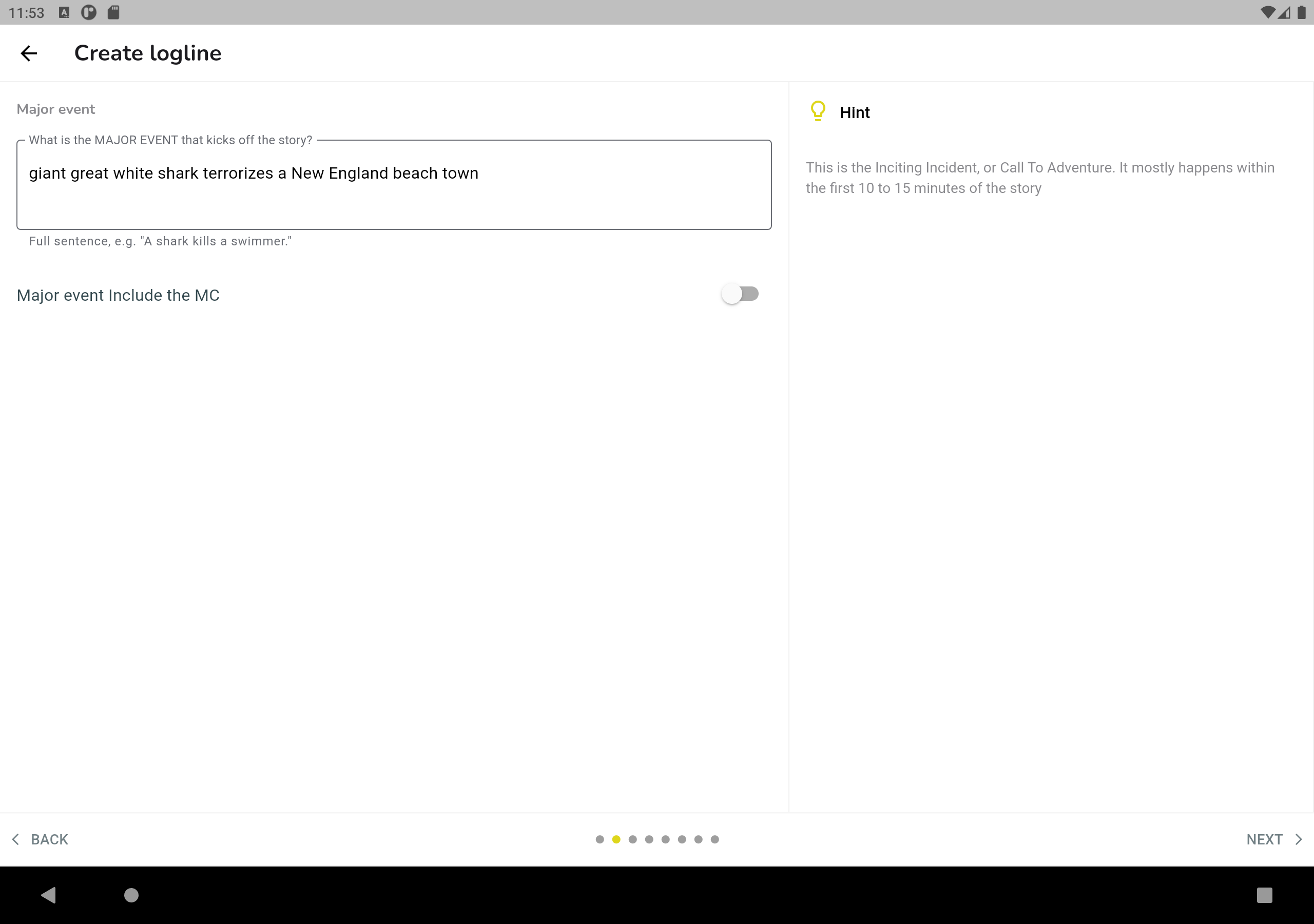This screenshot has height=924, width=1314.
Task: Jump to the sixth page dot
Action: coord(682,839)
